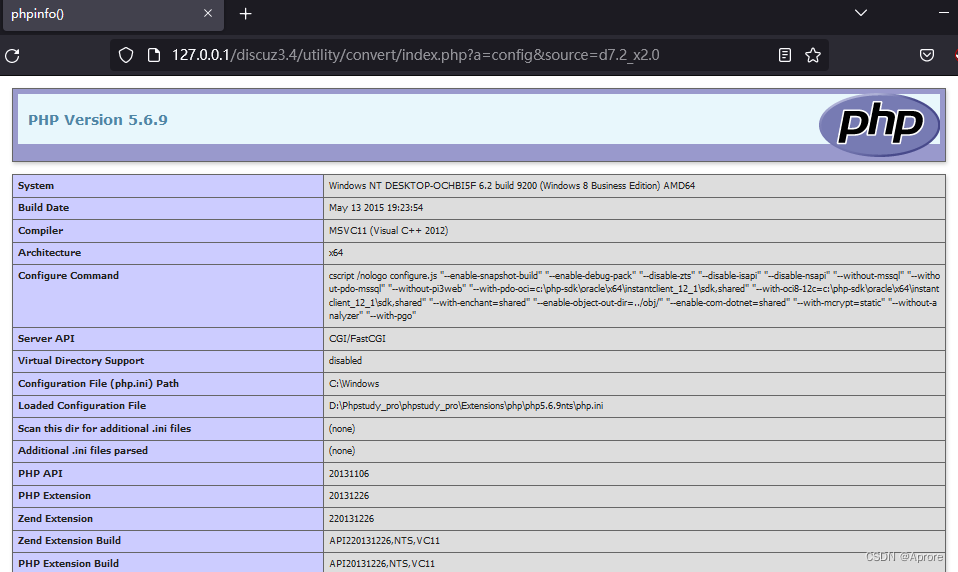Click the System row label
Screen dimensions: 958x572
[x=36, y=186]
